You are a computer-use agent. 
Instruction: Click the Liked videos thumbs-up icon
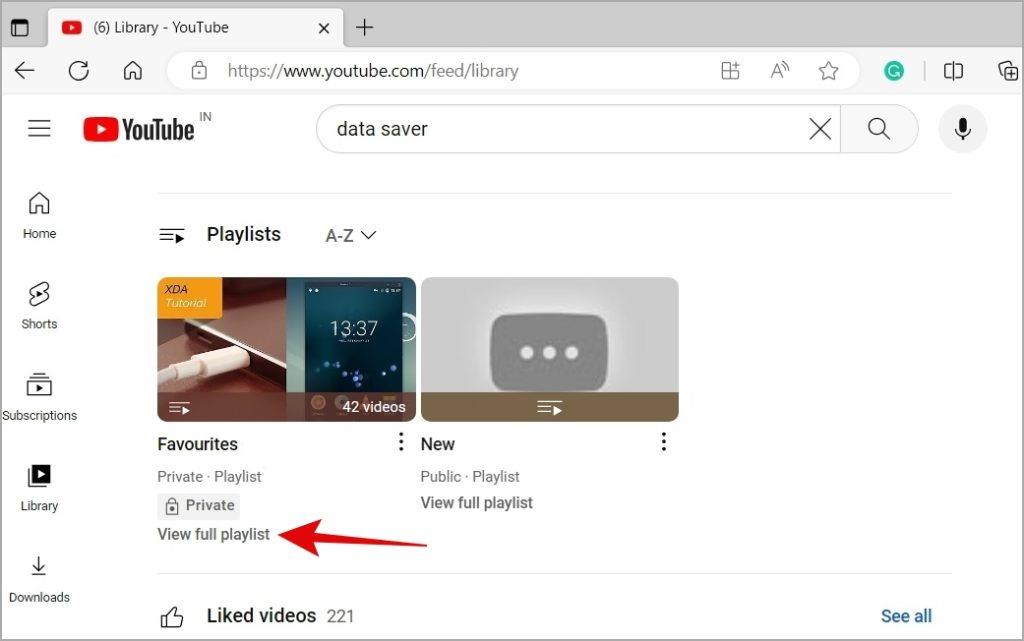coord(172,616)
